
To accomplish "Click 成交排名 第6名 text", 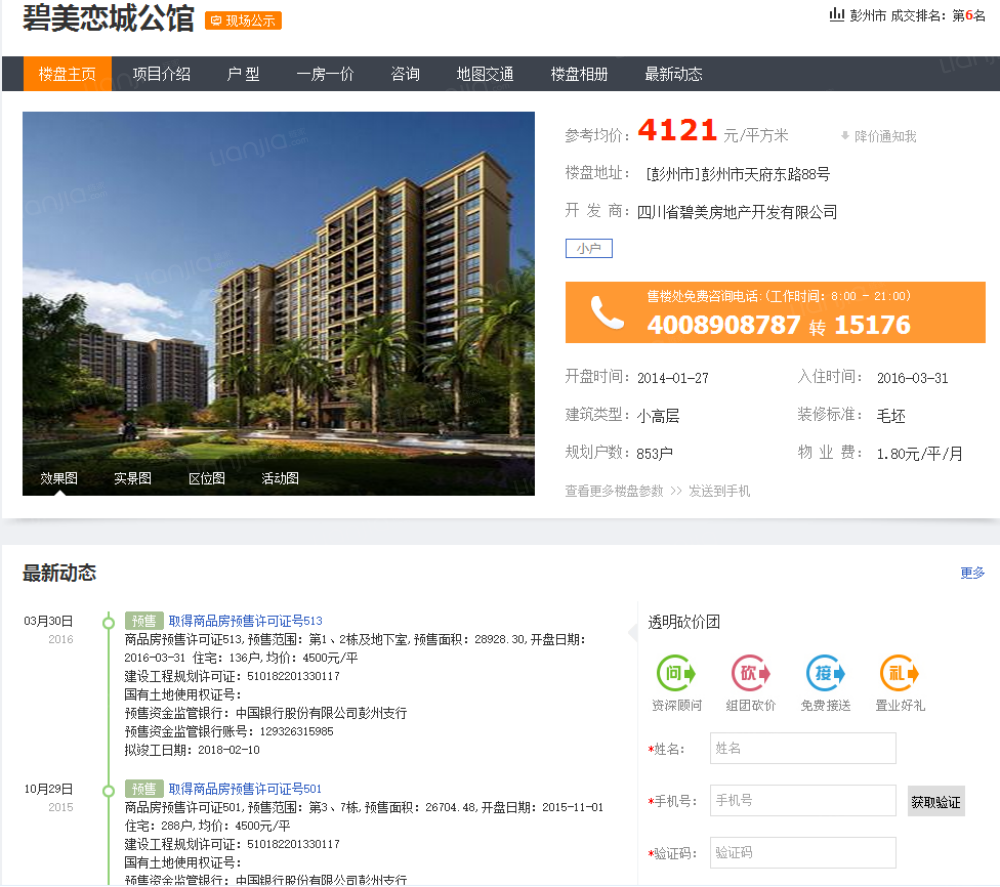I will point(938,15).
